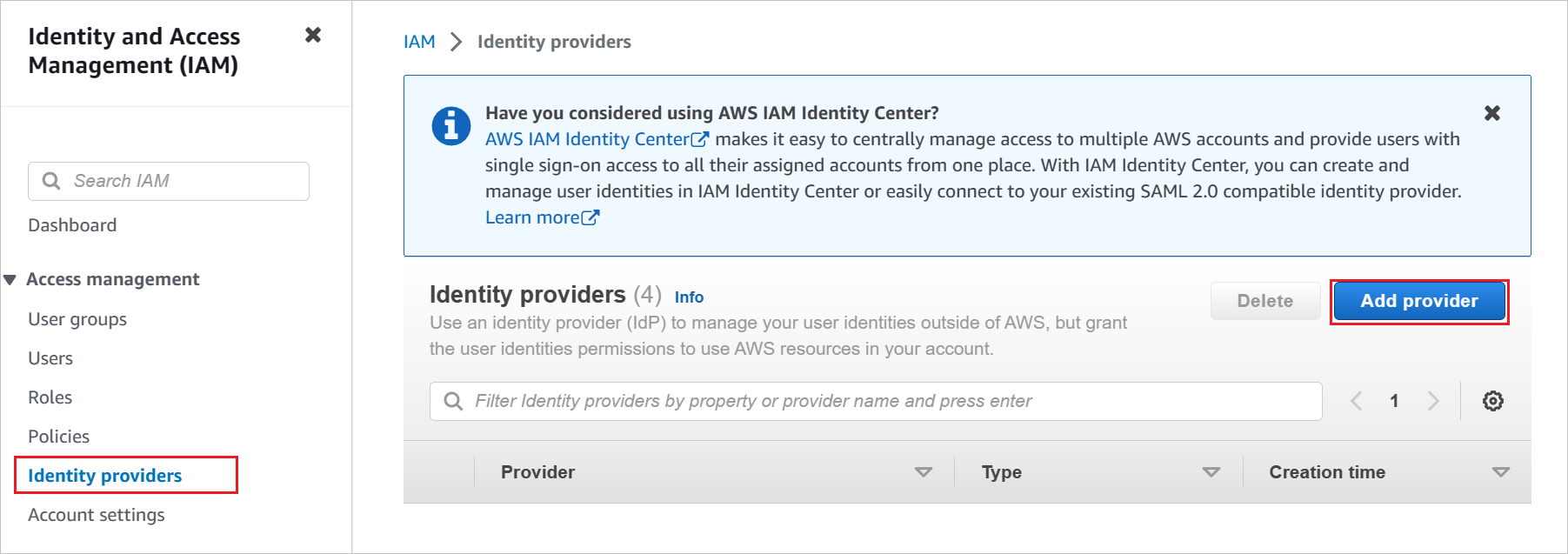Go to previous page arrow
The width and height of the screenshot is (1568, 554).
(x=1356, y=401)
